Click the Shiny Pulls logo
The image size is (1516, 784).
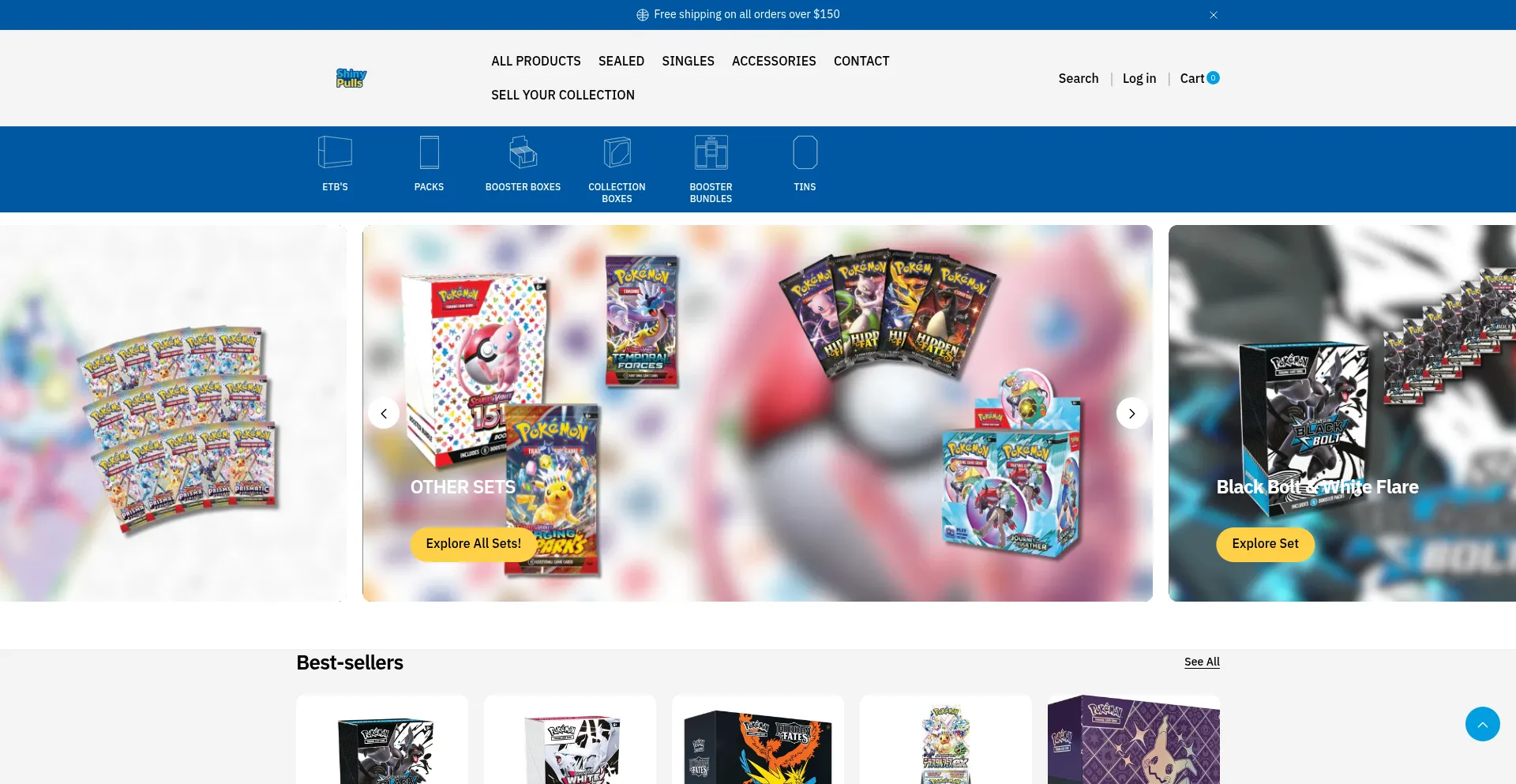click(351, 77)
